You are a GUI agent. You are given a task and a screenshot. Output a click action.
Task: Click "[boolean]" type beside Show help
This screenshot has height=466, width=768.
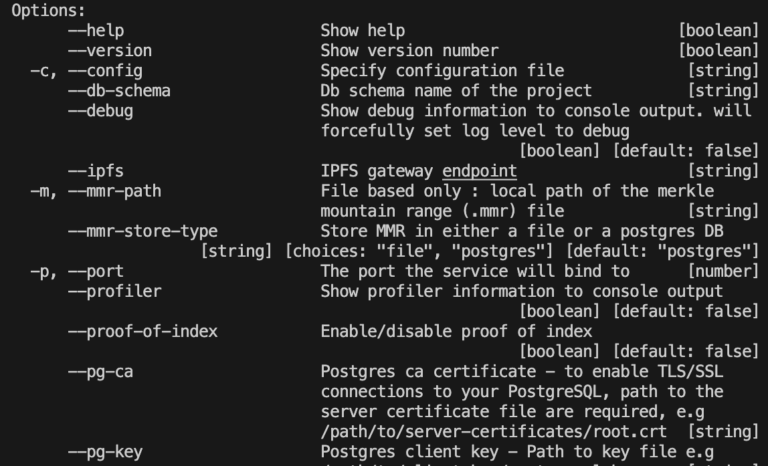click(719, 30)
